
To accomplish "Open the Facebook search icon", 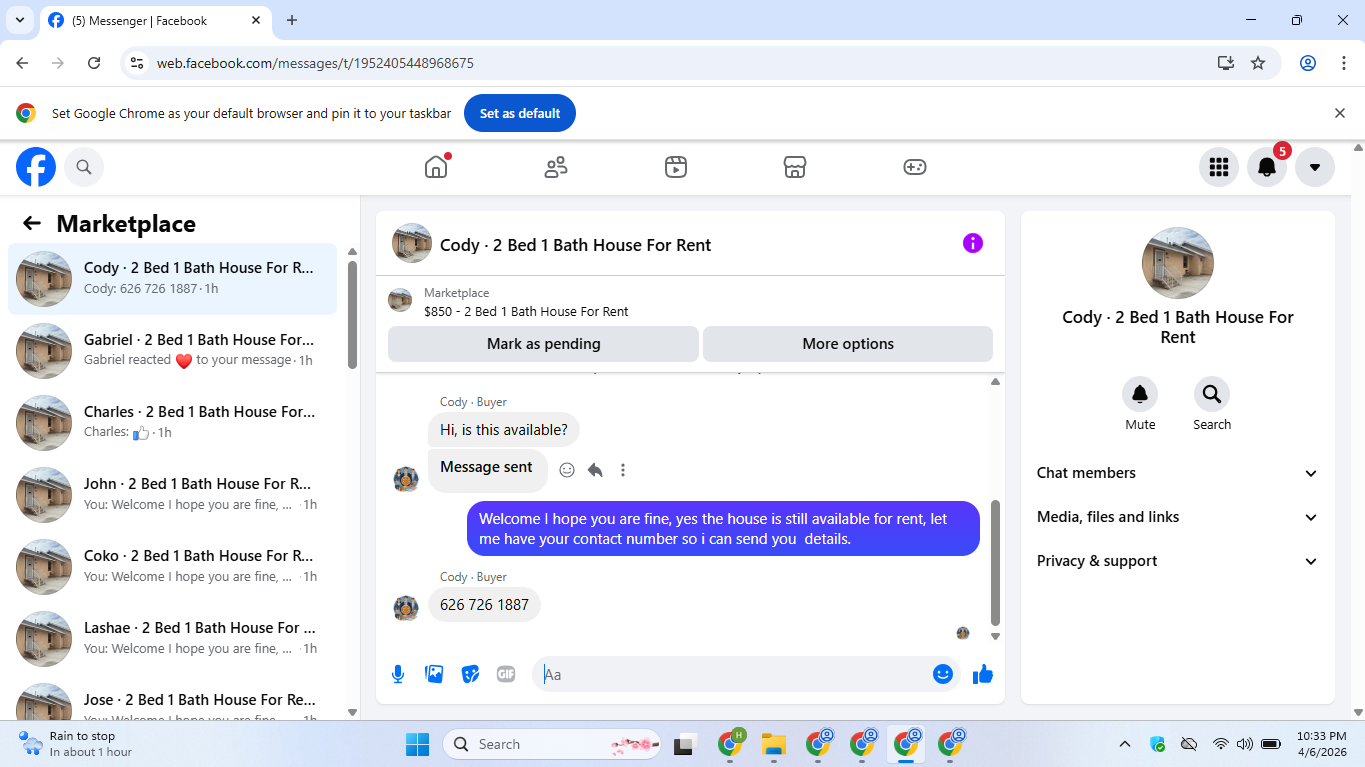I will [84, 167].
